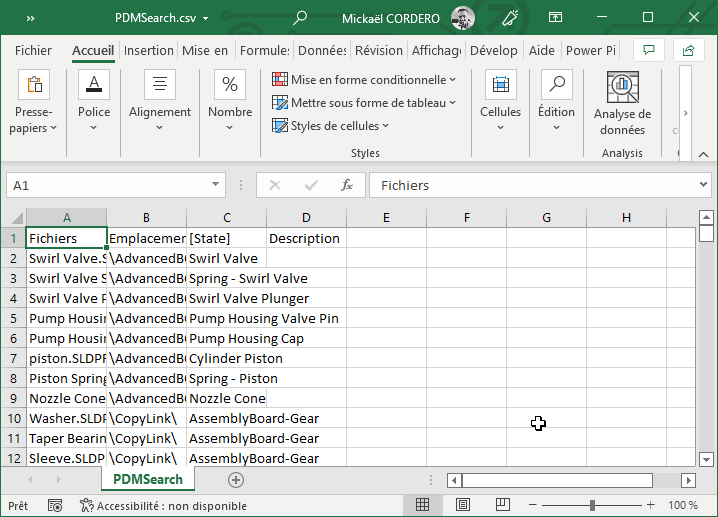Image resolution: width=718 pixels, height=517 pixels.
Task: Select cell C2 containing Swirl Valve
Action: tap(226, 258)
